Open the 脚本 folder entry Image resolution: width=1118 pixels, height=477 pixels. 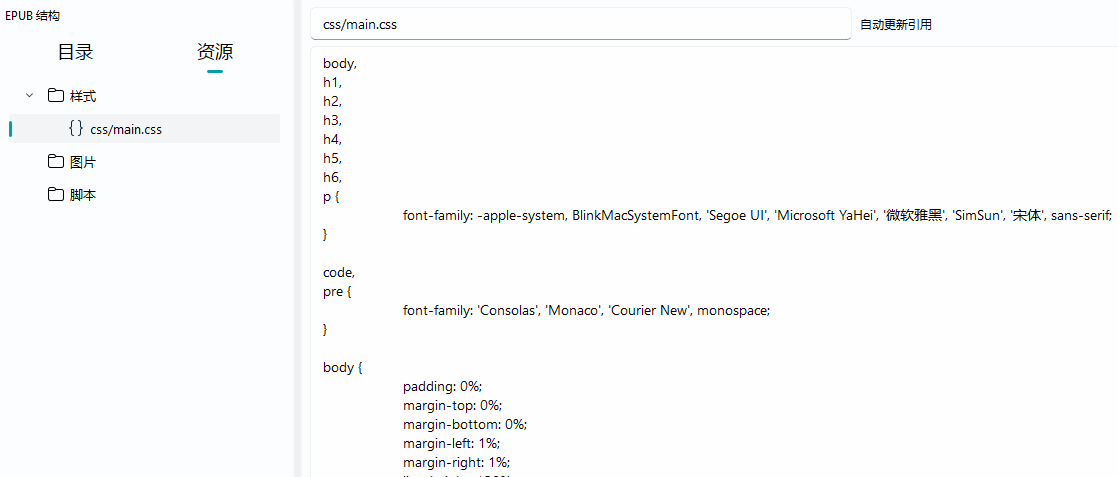tap(83, 195)
